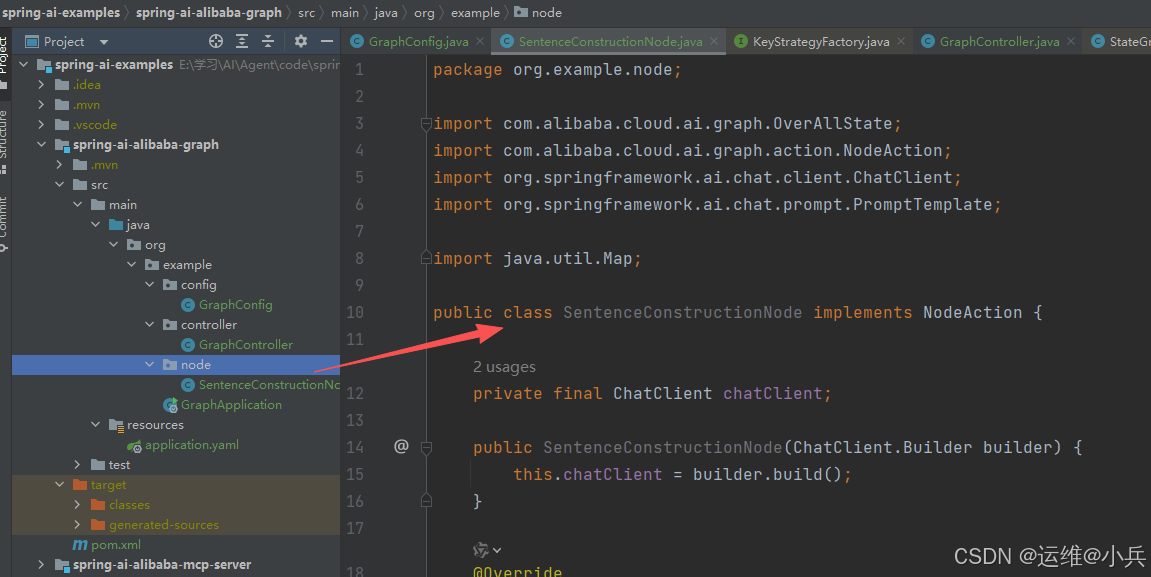Collapse the resources folder
Screen dimensions: 1151x577
click(95, 424)
